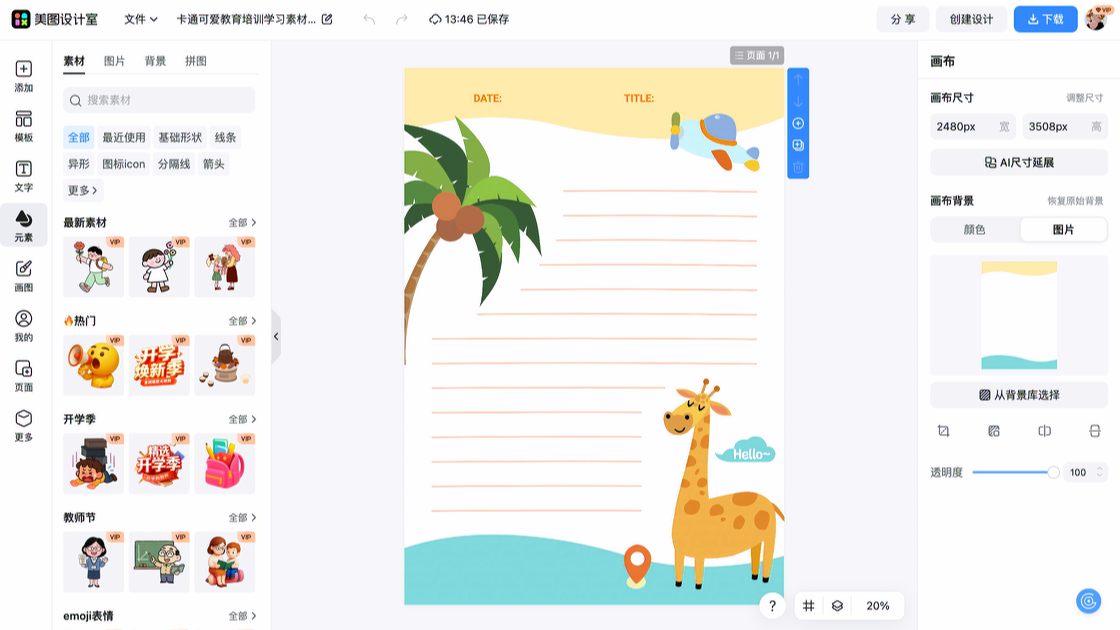Expand 更多 element categories
The width and height of the screenshot is (1120, 630).
click(83, 190)
